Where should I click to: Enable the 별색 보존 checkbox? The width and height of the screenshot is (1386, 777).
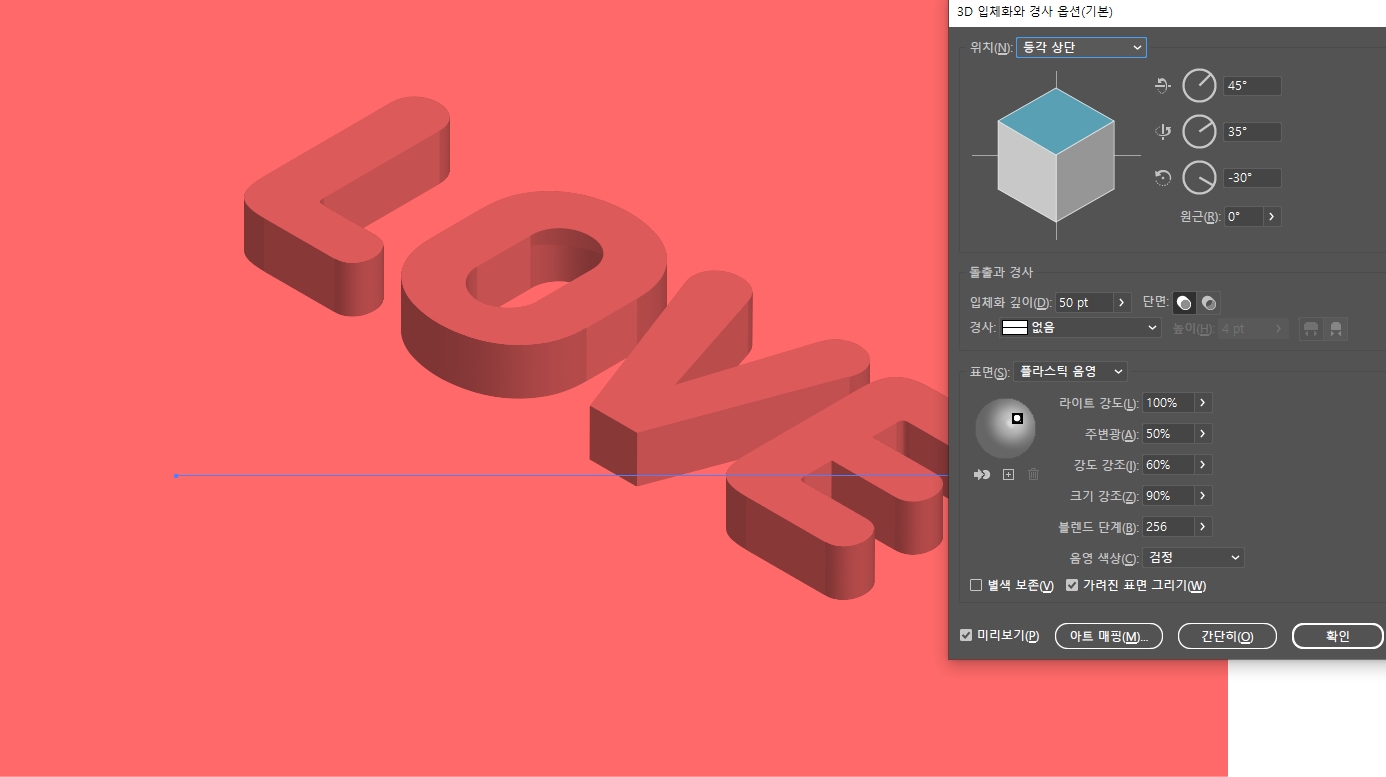tap(976, 585)
